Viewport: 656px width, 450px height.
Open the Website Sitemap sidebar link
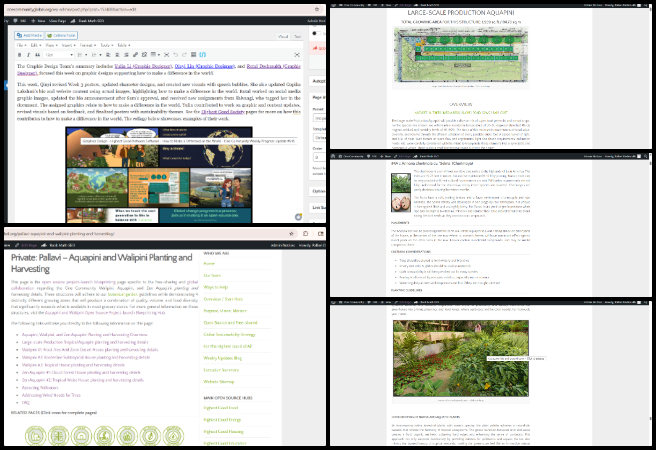[x=219, y=381]
